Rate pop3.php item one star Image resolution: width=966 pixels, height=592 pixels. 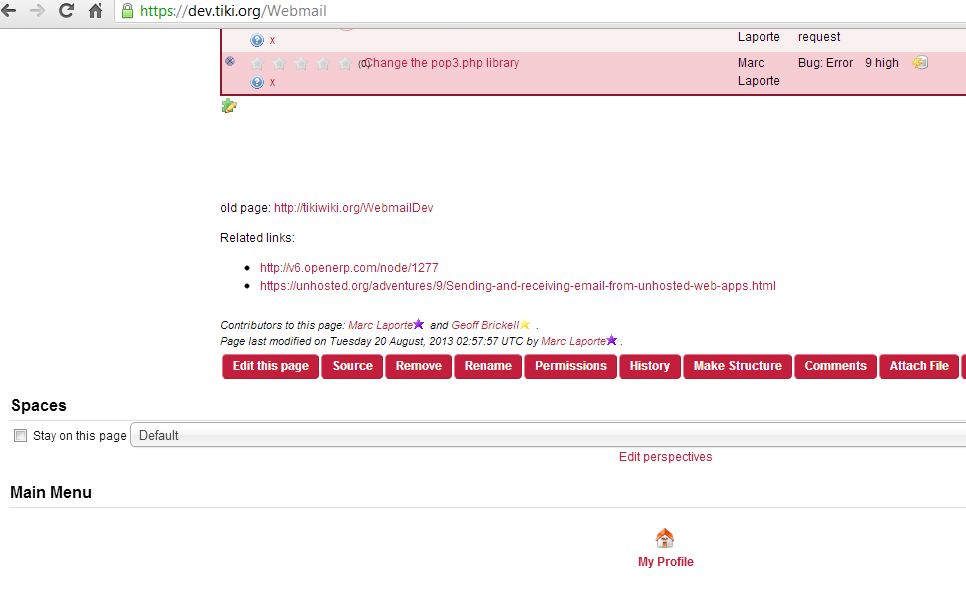point(258,63)
